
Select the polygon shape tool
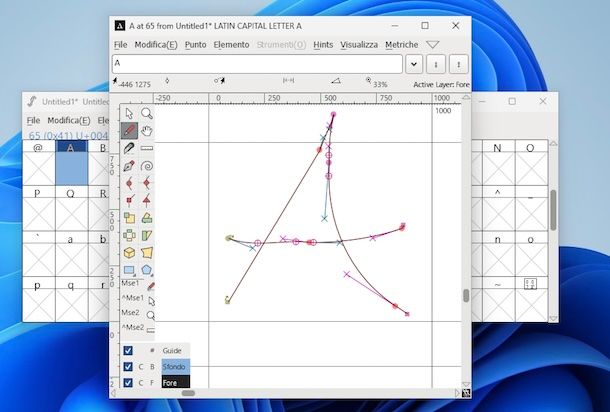click(147, 269)
